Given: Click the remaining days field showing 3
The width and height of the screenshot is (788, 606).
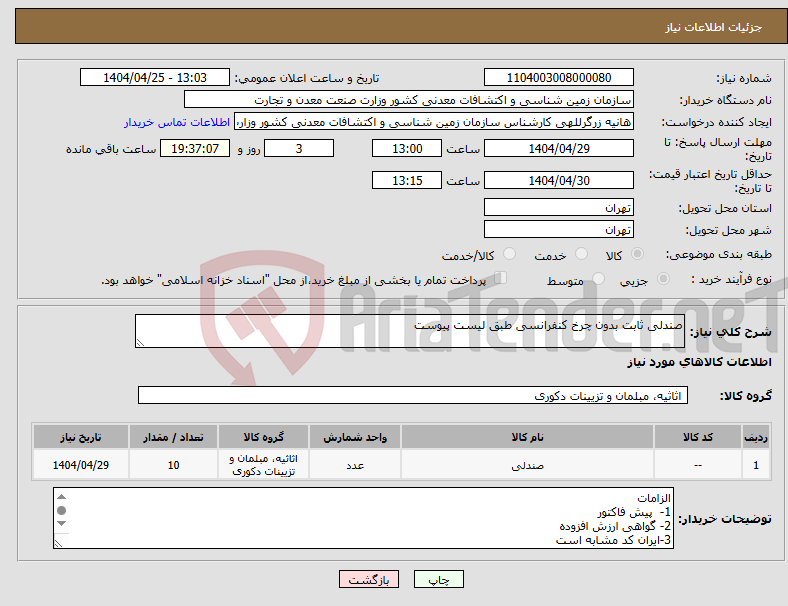Looking at the screenshot, I should pos(299,148).
